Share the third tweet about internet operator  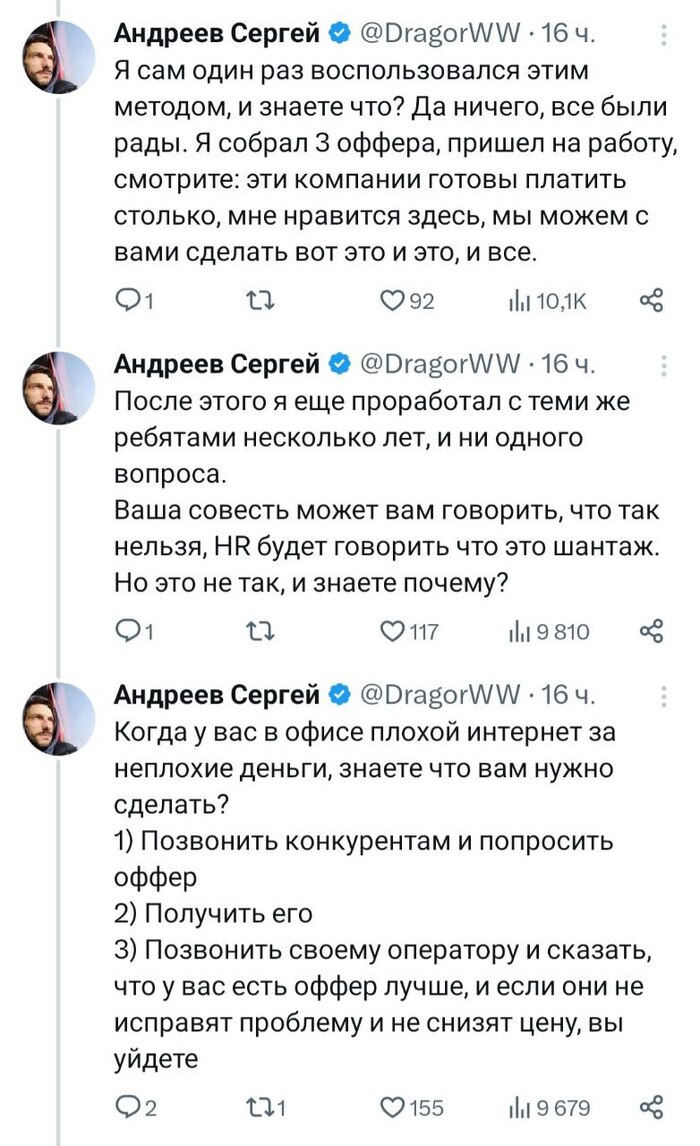651,1106
